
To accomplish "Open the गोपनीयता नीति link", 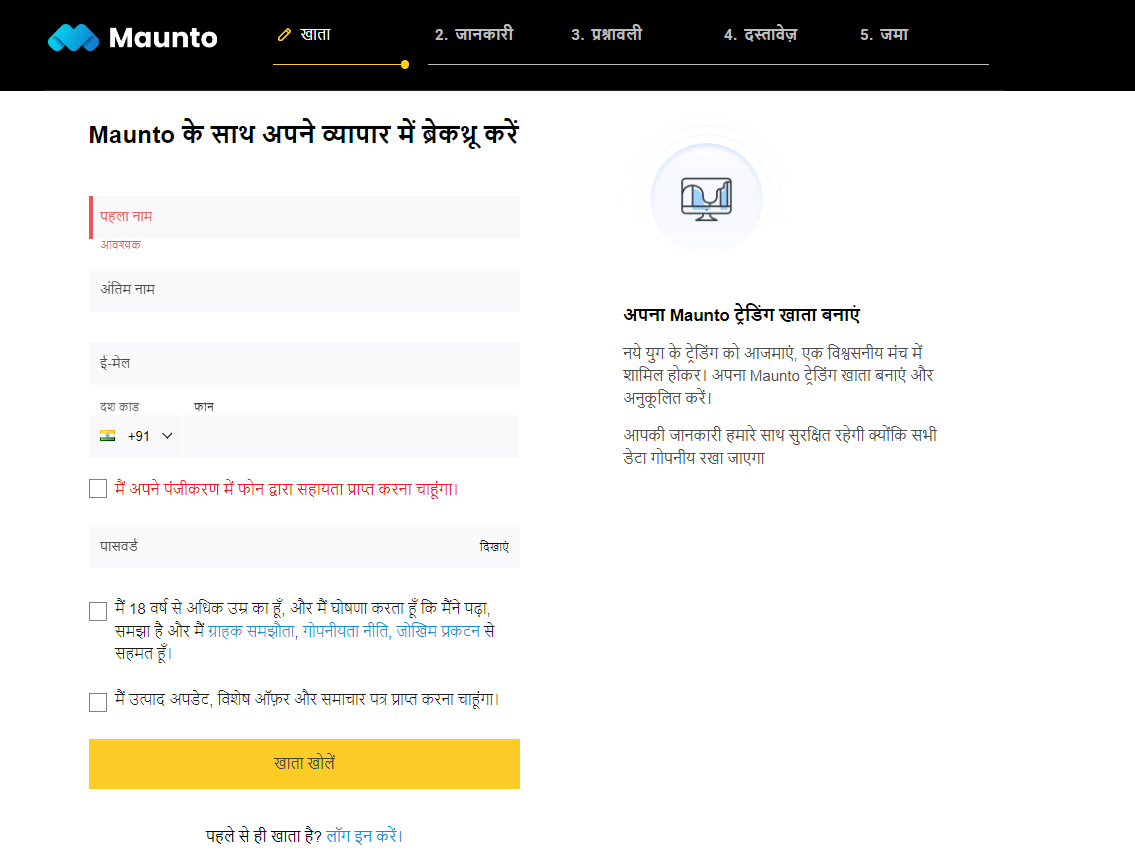I will click(x=345, y=631).
